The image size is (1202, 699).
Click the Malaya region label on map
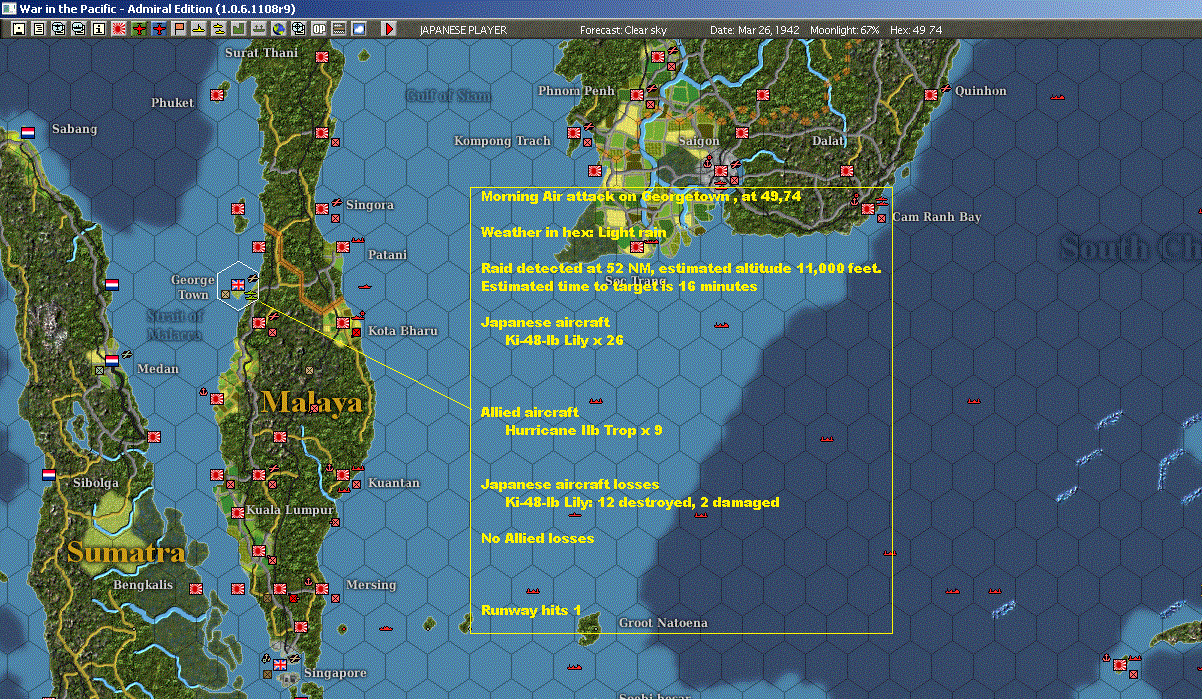(311, 402)
